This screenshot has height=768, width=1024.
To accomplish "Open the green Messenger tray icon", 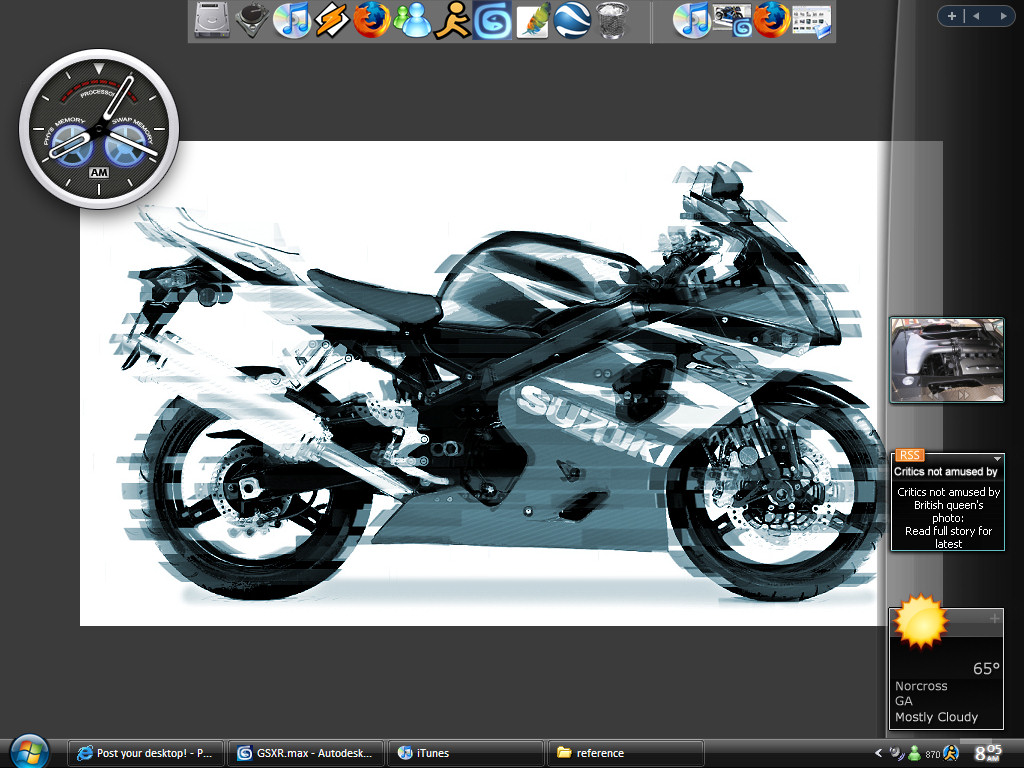I will [915, 754].
